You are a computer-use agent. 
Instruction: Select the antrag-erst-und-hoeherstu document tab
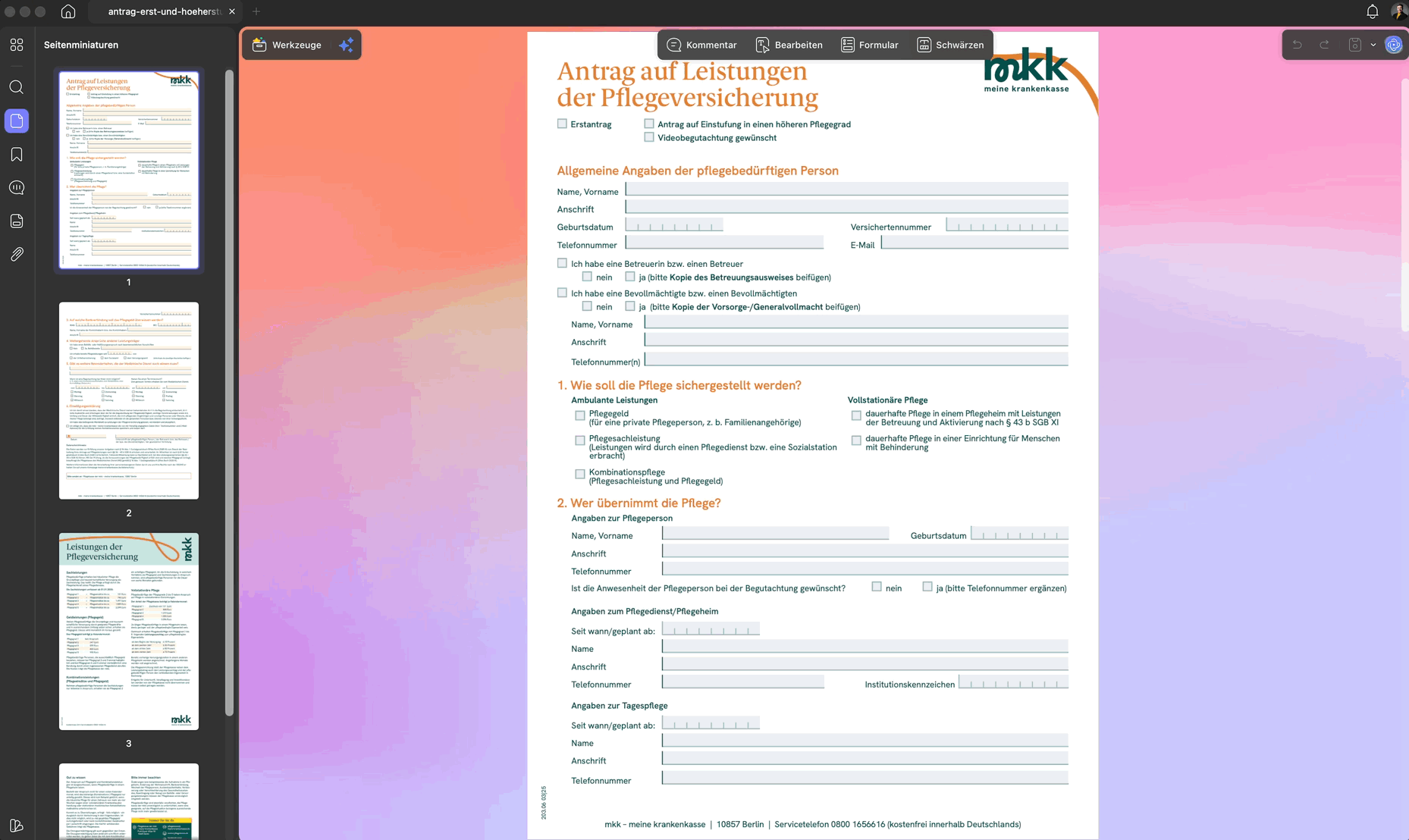coord(165,11)
